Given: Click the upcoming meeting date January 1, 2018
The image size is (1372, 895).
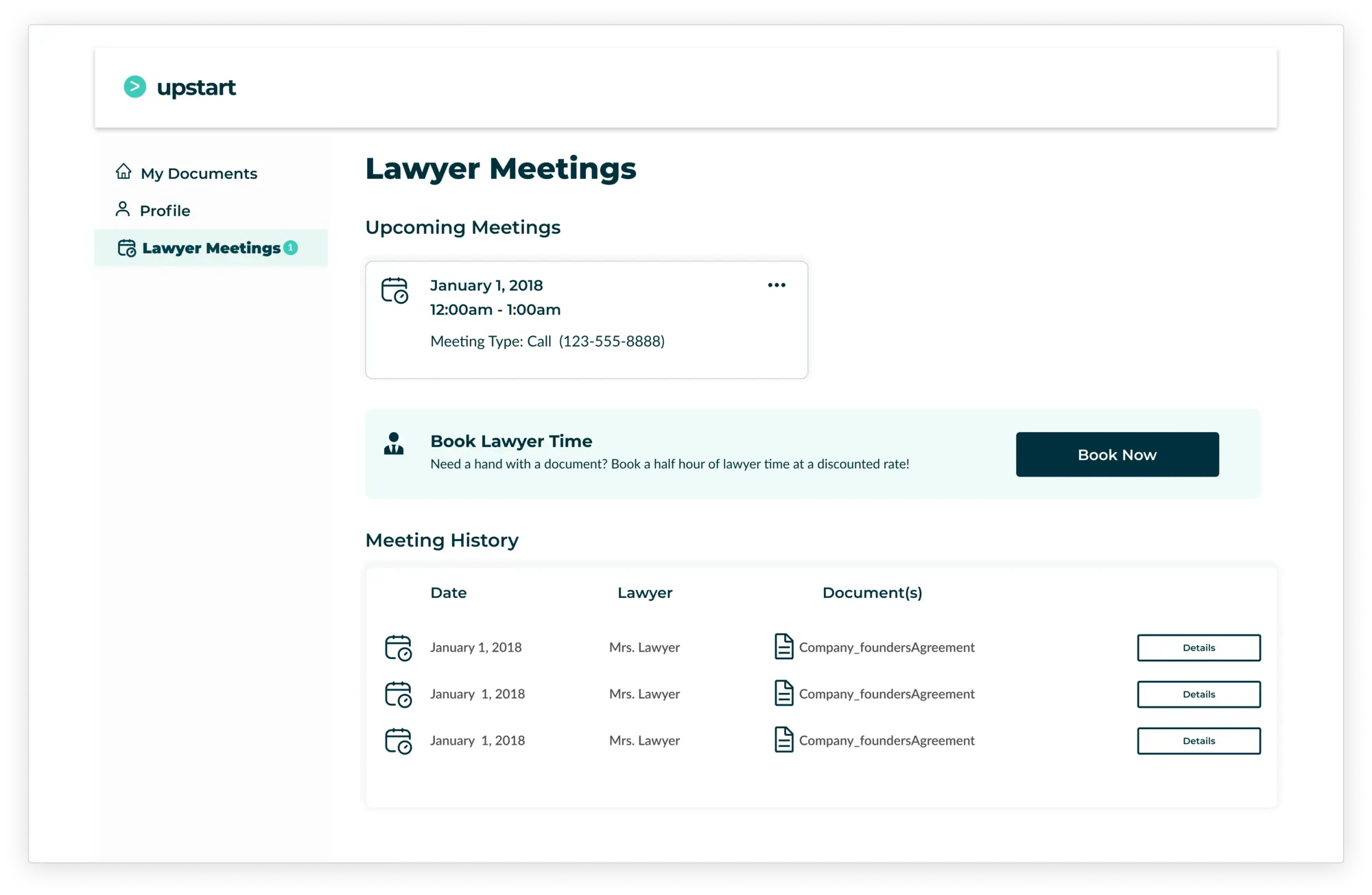Looking at the screenshot, I should click(486, 285).
